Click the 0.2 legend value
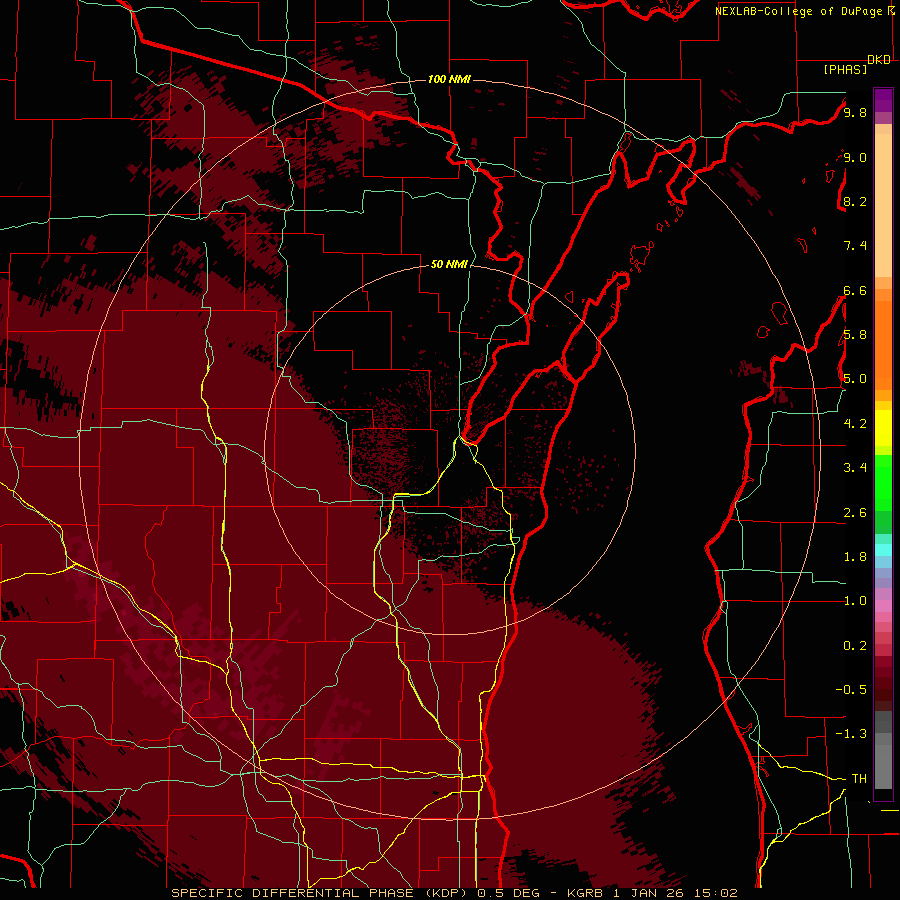The image size is (900, 900). [x=855, y=646]
